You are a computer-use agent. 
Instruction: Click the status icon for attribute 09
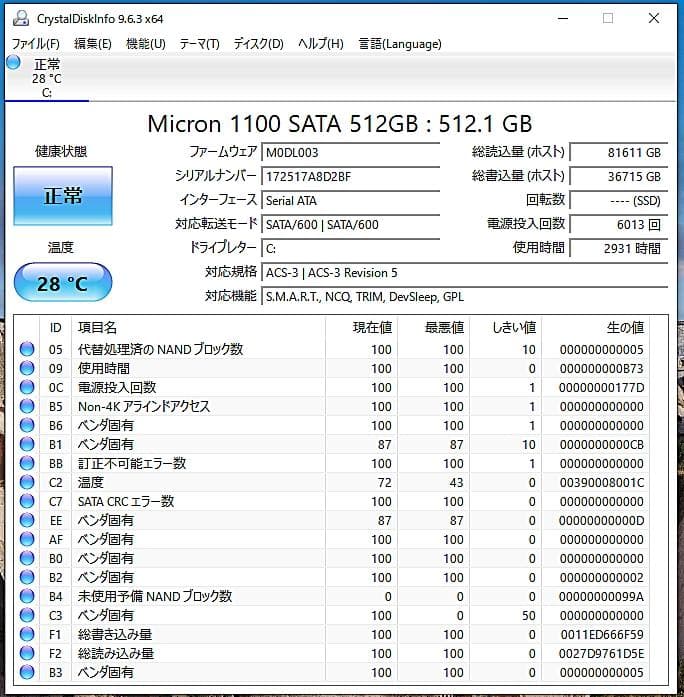(27, 369)
